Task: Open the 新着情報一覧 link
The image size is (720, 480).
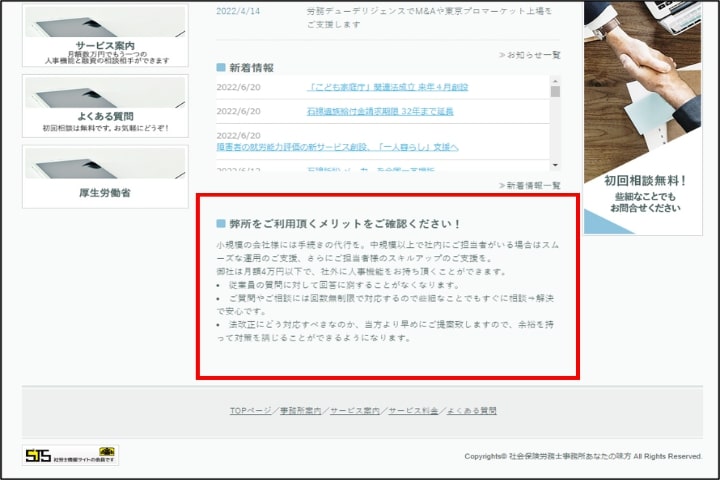Action: click(530, 185)
